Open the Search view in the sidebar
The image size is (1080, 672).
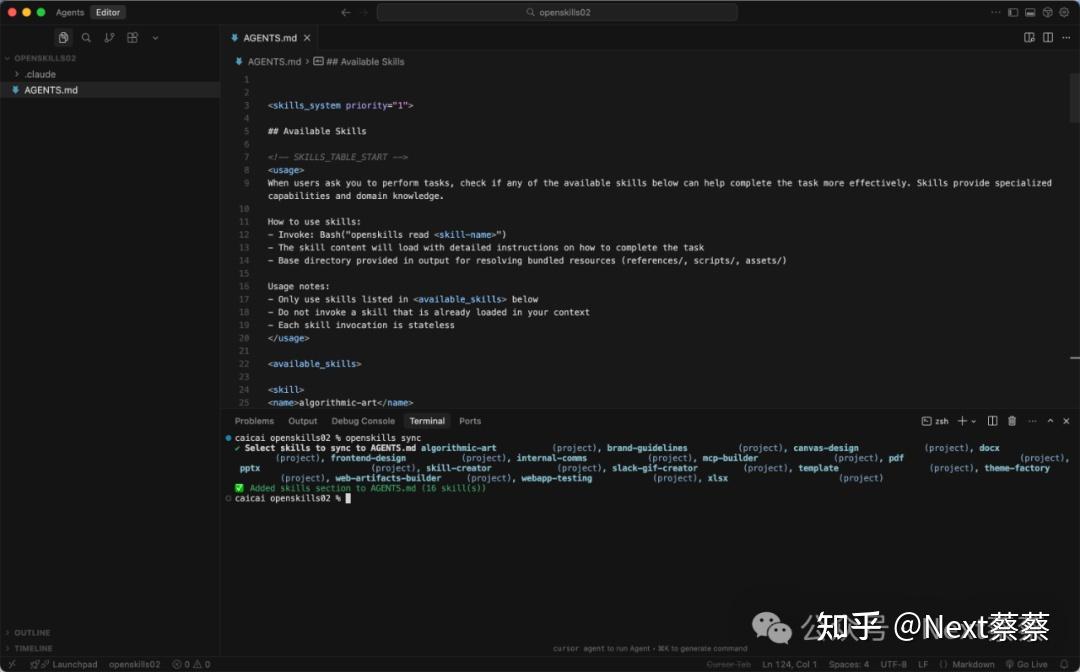(86, 37)
